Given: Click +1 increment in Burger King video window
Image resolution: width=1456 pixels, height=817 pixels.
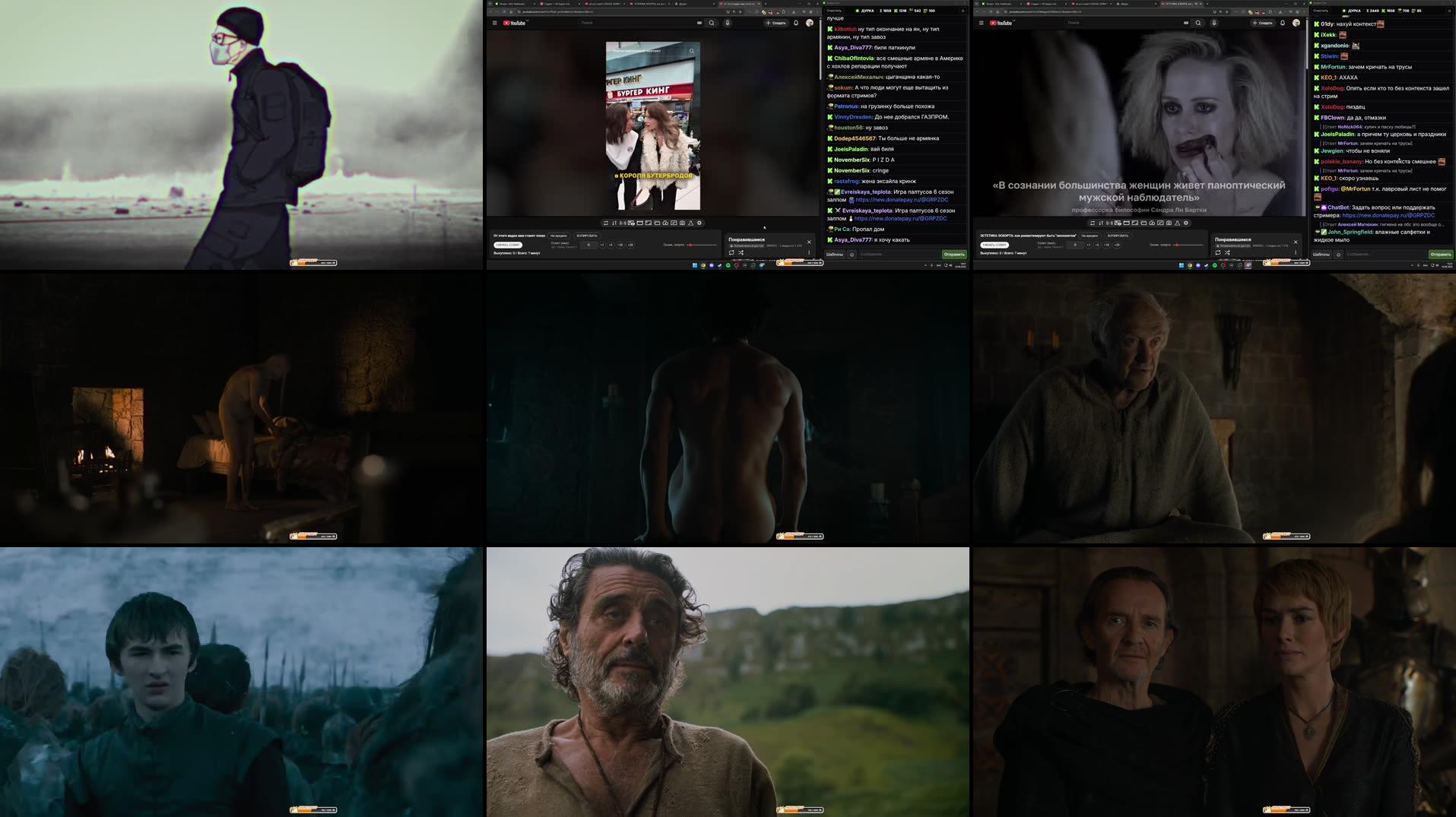Looking at the screenshot, I should click(602, 245).
